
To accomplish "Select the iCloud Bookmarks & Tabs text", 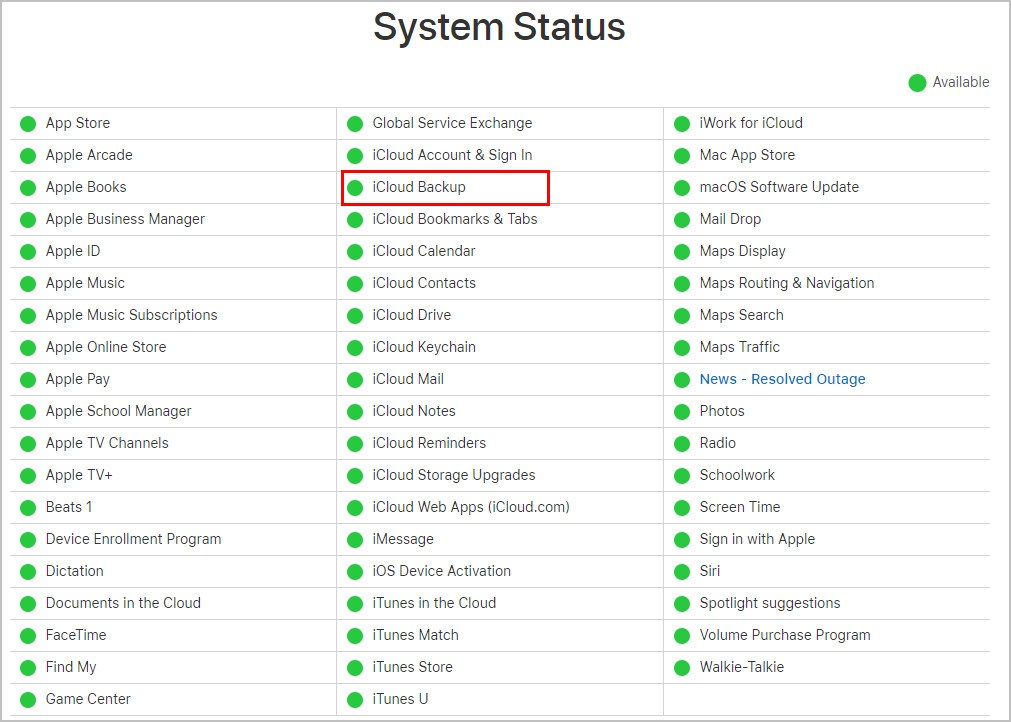I will (455, 219).
